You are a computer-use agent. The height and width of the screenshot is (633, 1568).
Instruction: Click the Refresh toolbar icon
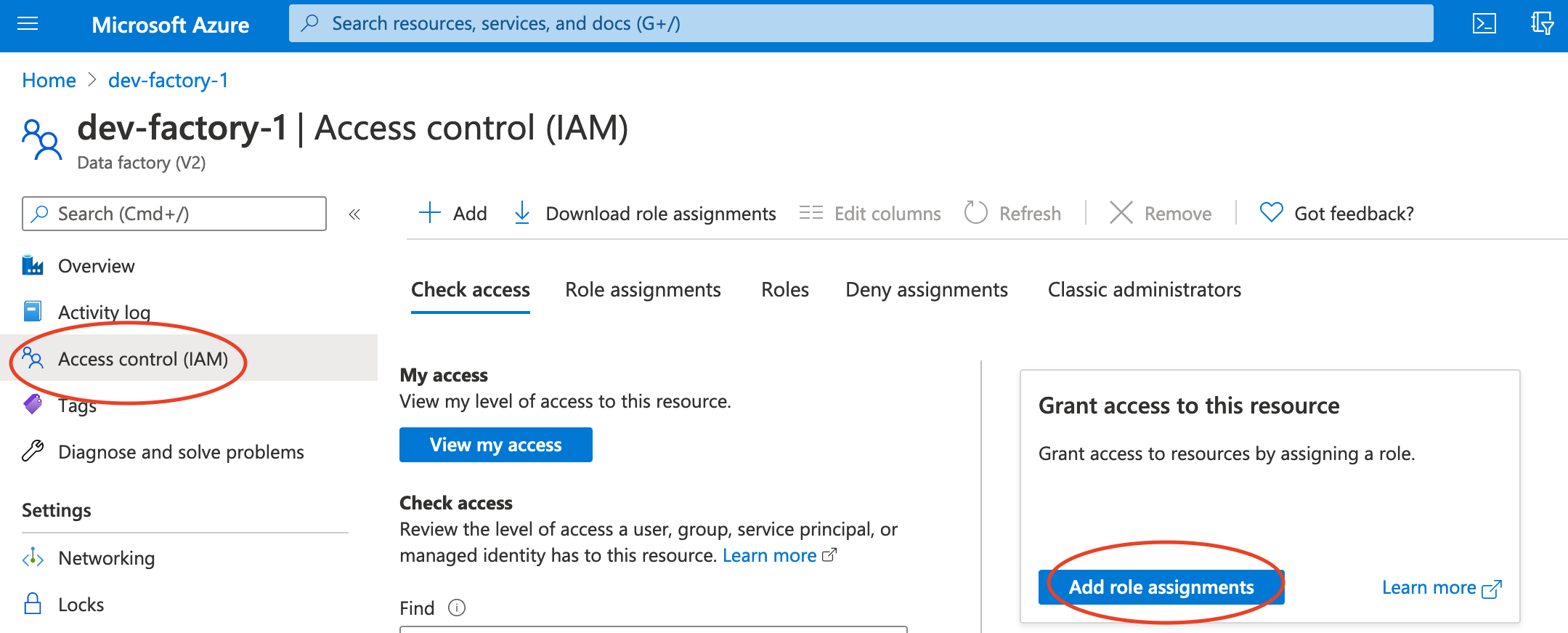(975, 213)
